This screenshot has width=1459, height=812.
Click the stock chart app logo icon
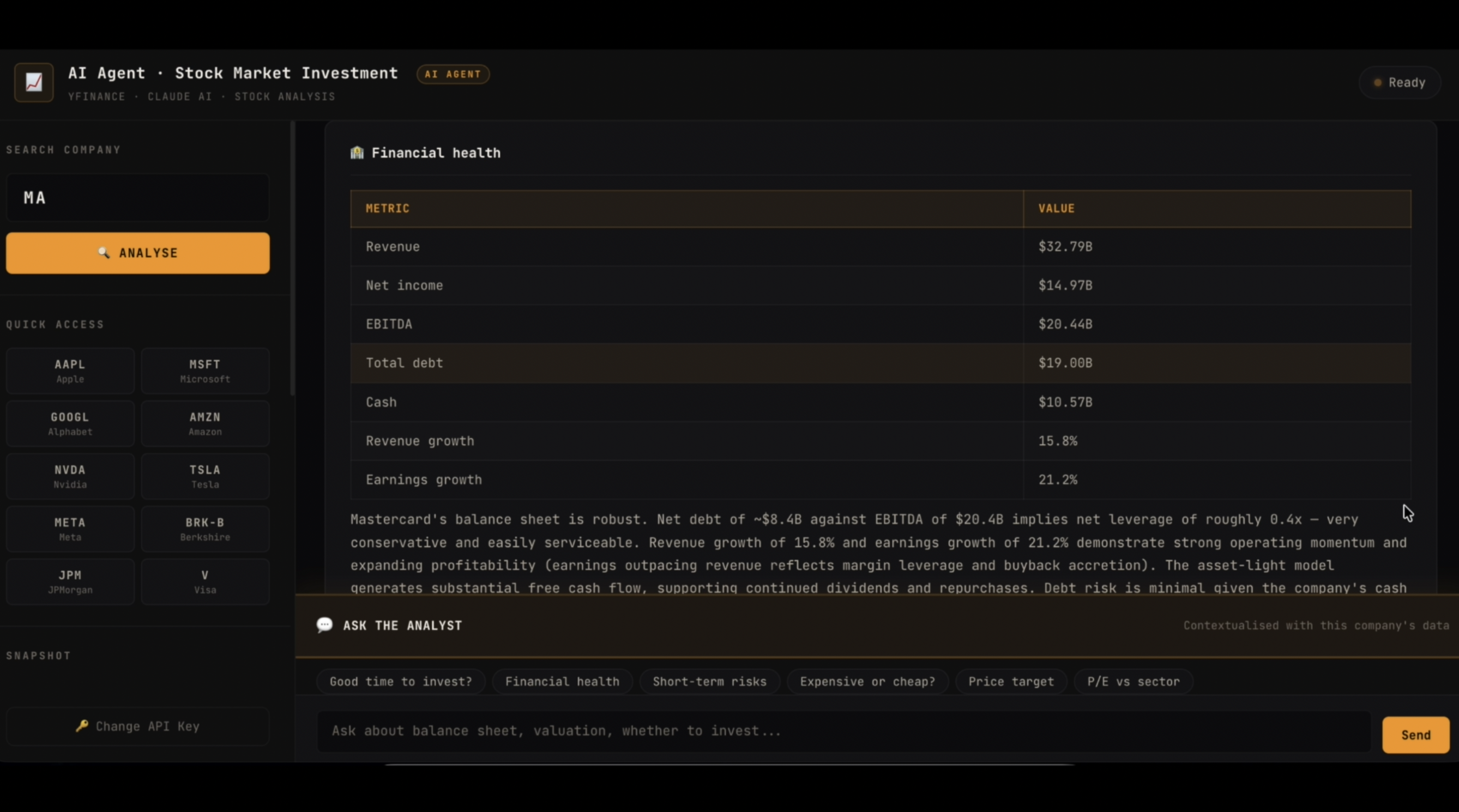tap(34, 83)
